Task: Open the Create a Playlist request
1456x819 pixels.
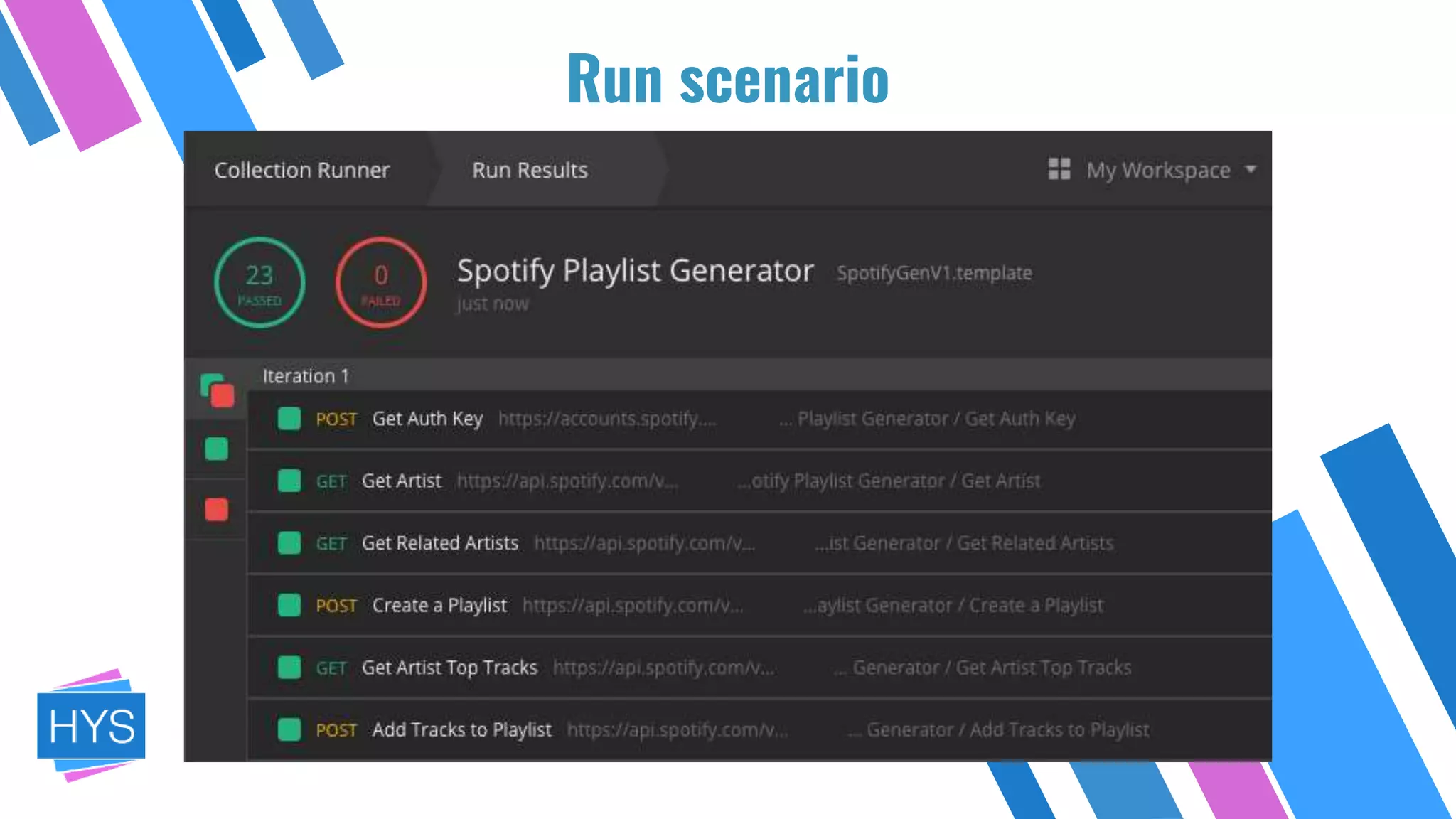Action: [439, 606]
